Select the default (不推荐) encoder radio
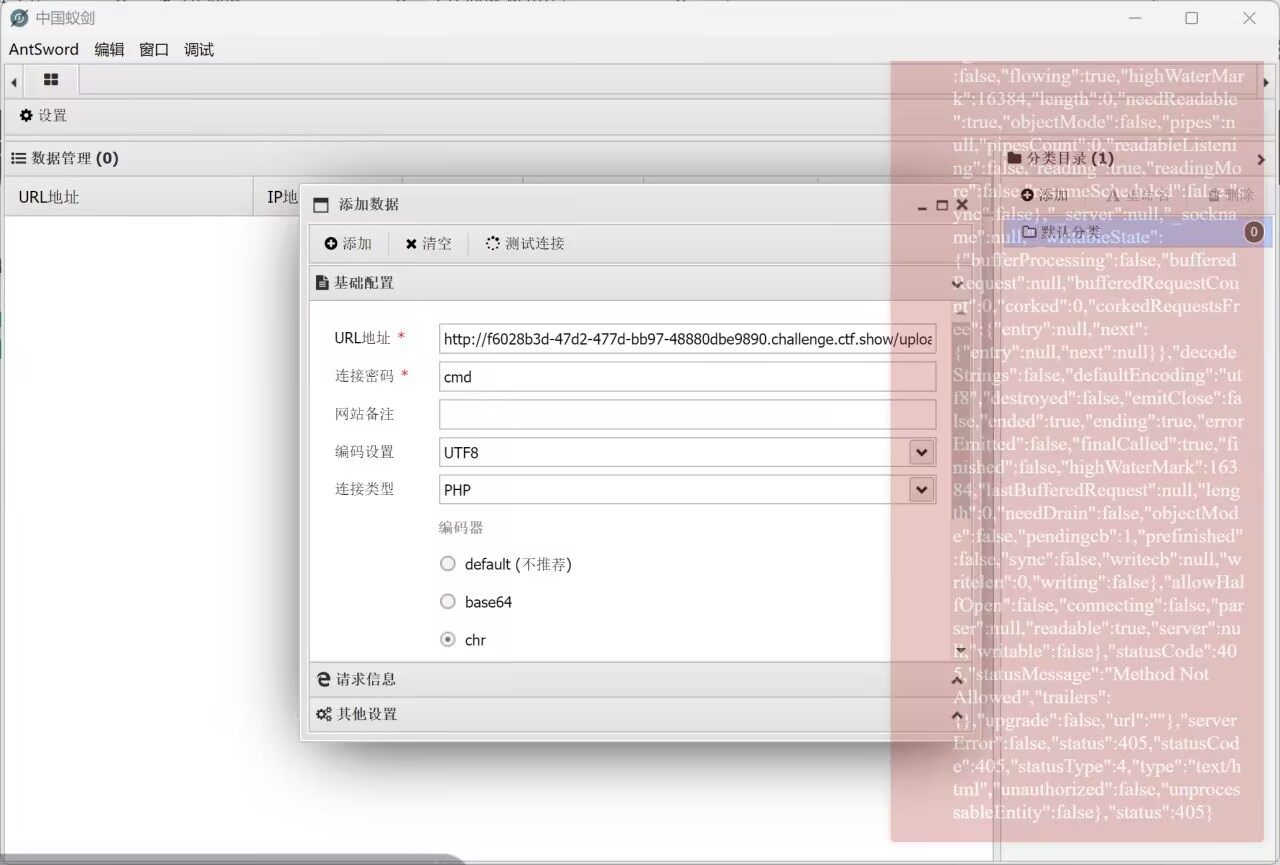This screenshot has width=1280, height=865. (448, 564)
